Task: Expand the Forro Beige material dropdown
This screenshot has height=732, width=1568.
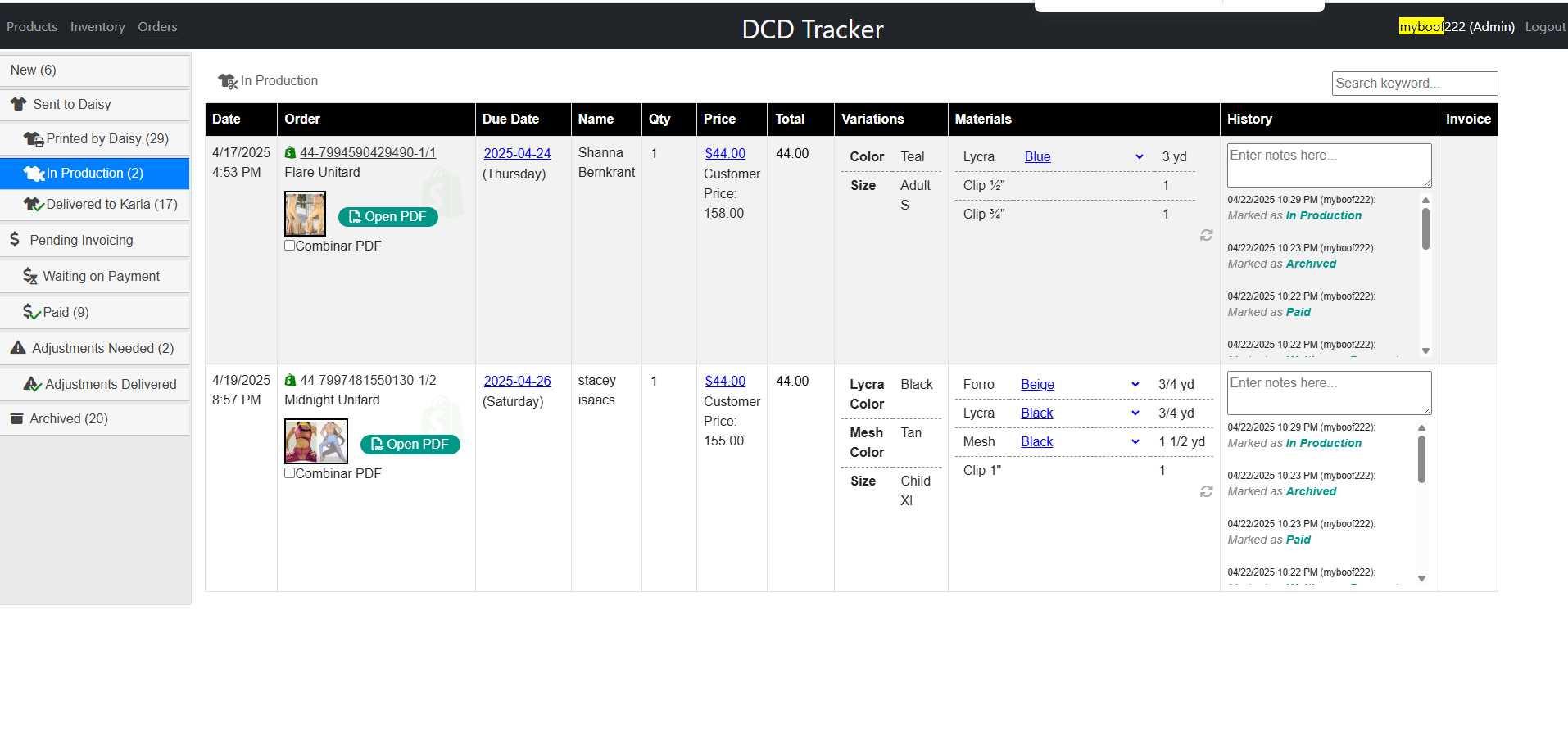Action: coord(1135,385)
